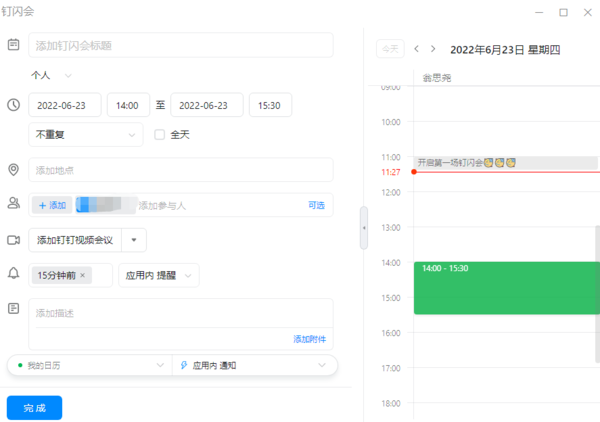Expand the video meeting options arrow
The width and height of the screenshot is (600, 422).
(135, 240)
